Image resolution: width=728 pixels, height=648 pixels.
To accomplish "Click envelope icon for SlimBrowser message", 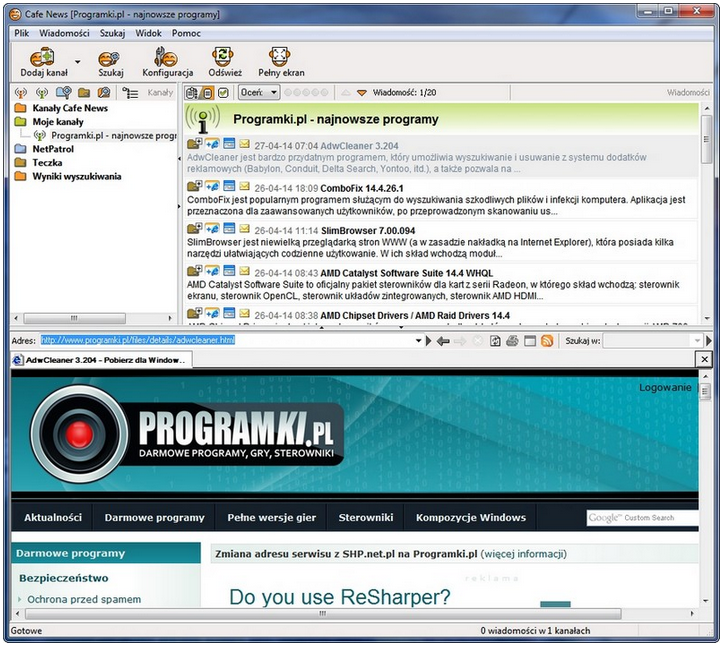I will coord(244,228).
